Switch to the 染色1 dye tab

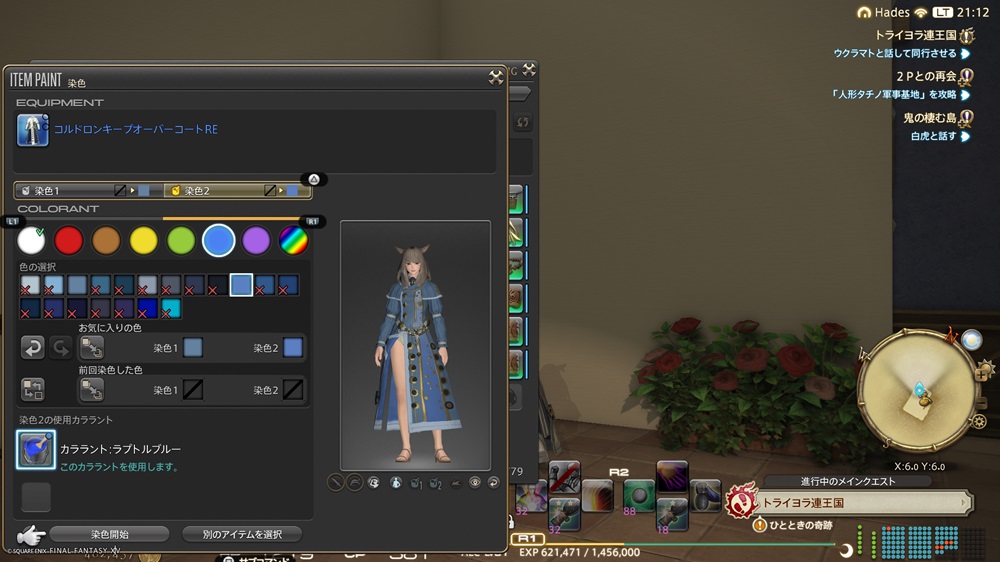pyautogui.click(x=89, y=190)
